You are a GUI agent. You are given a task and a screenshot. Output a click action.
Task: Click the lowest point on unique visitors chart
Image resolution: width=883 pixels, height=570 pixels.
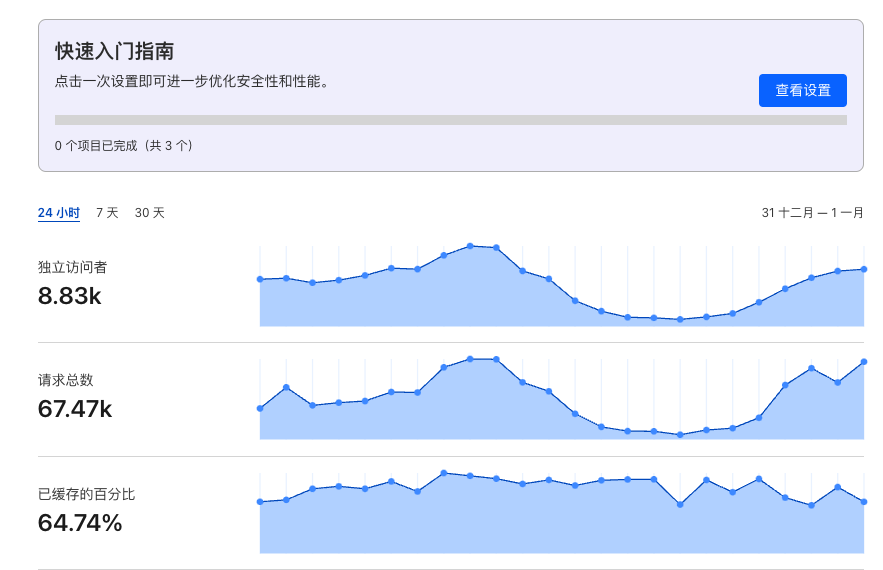pyautogui.click(x=680, y=319)
